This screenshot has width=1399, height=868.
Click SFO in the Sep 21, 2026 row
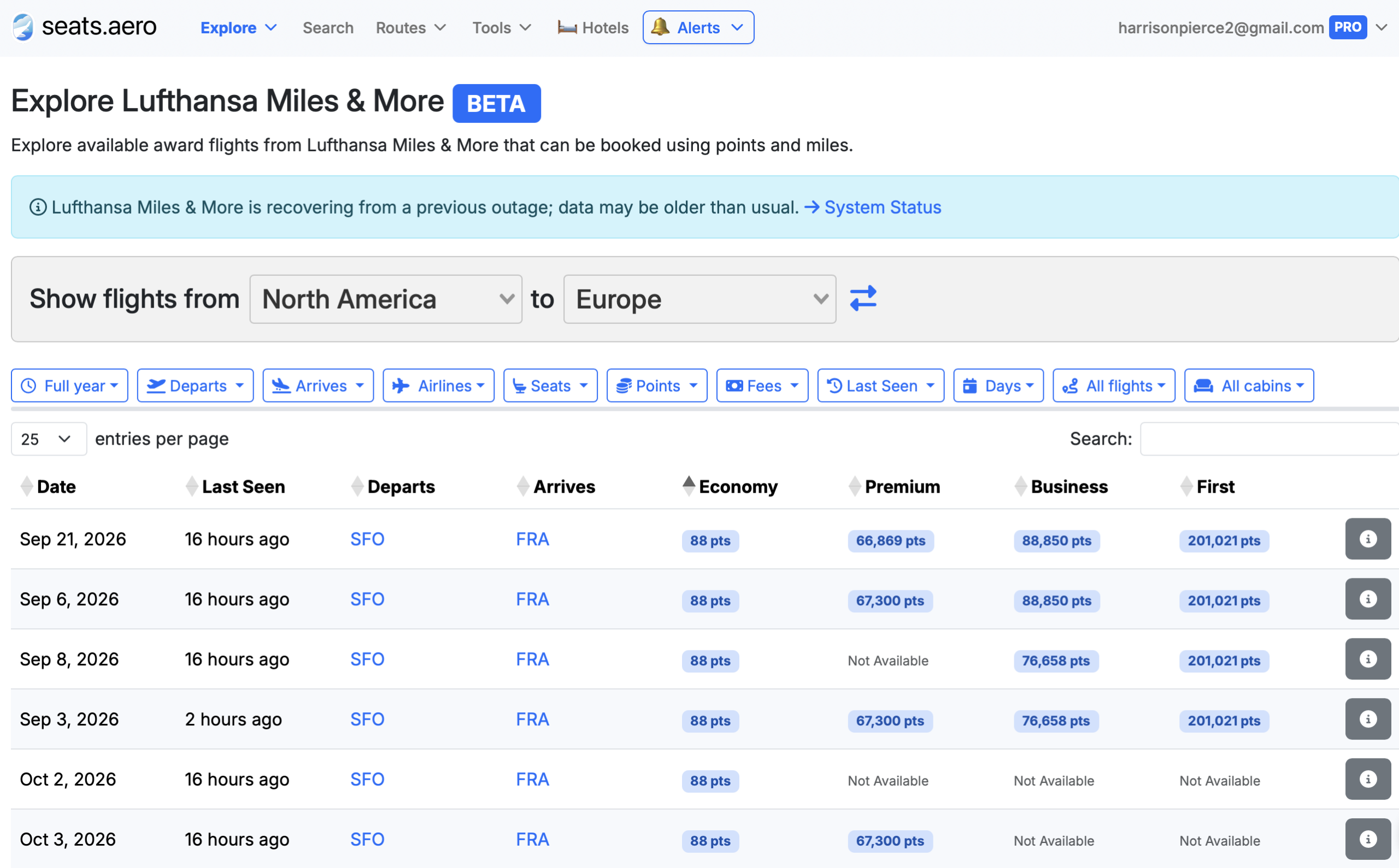pyautogui.click(x=368, y=539)
